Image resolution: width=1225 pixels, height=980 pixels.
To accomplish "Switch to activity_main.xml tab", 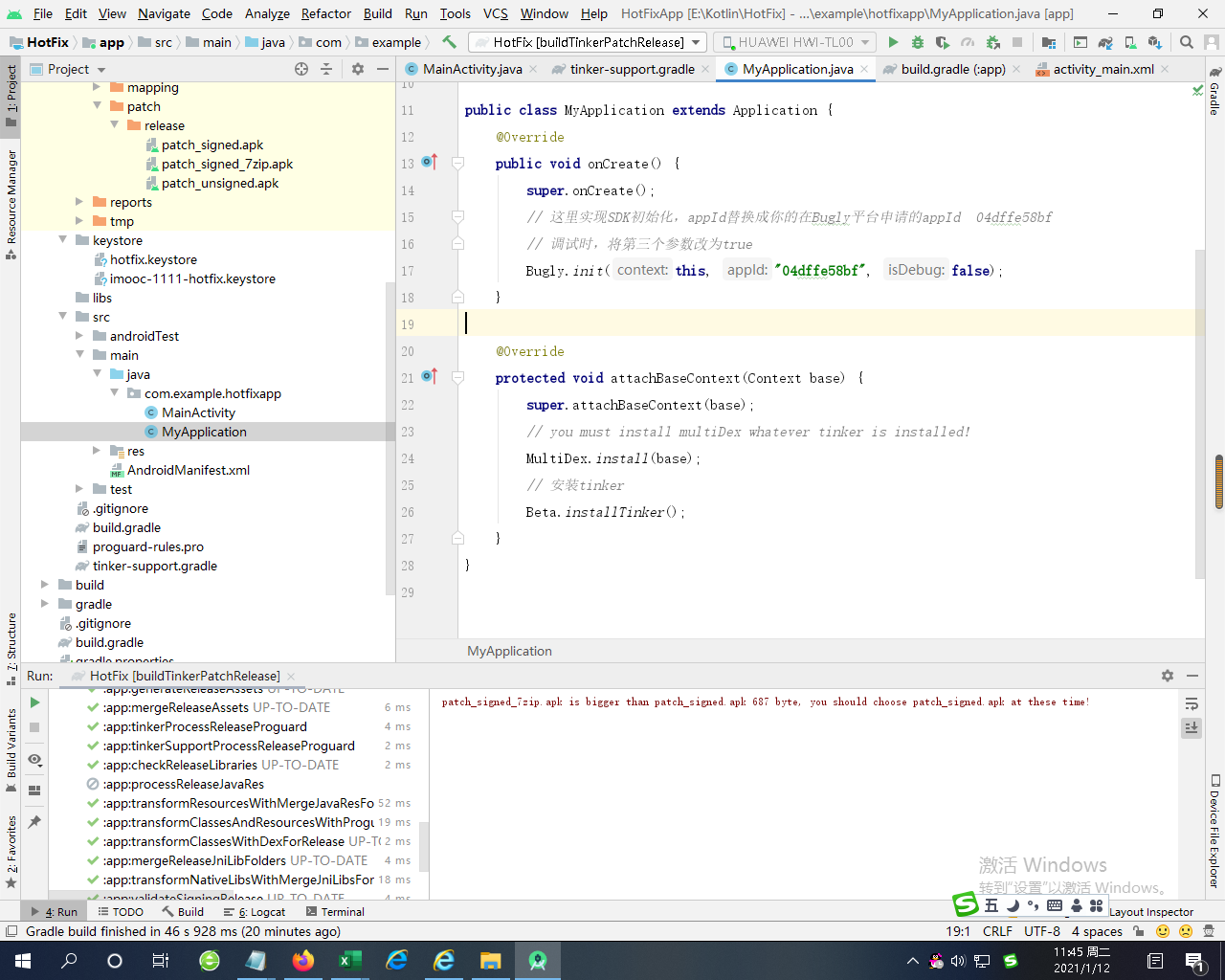I will [x=1102, y=69].
